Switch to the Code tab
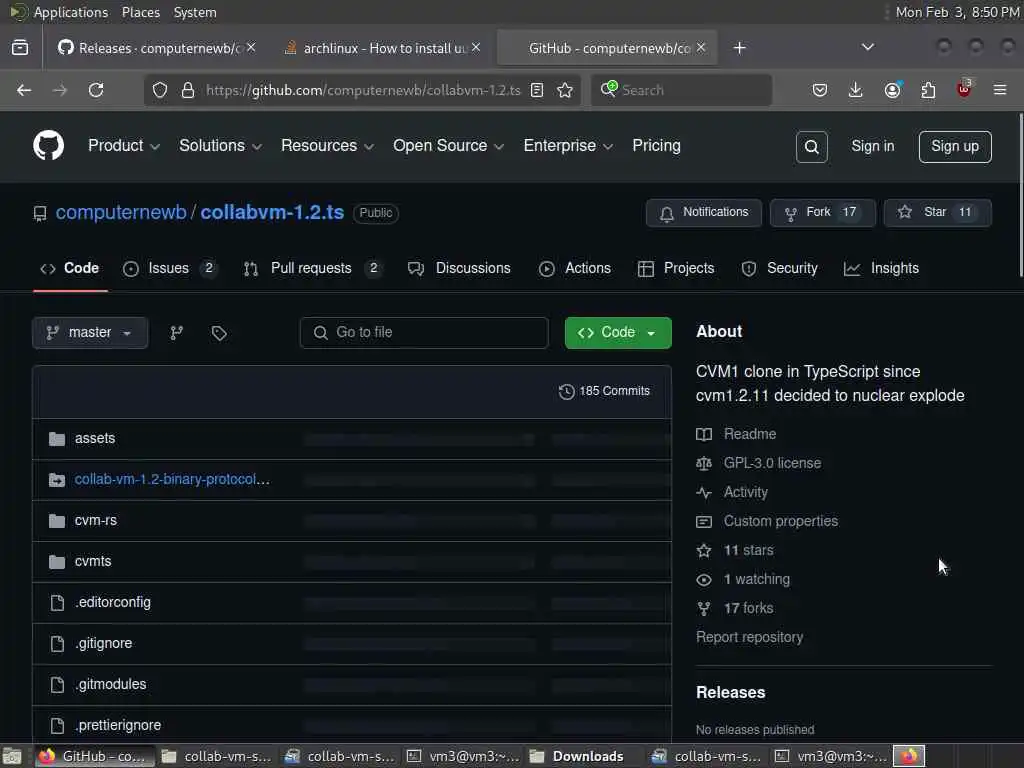The height and width of the screenshot is (768, 1024). coord(70,268)
